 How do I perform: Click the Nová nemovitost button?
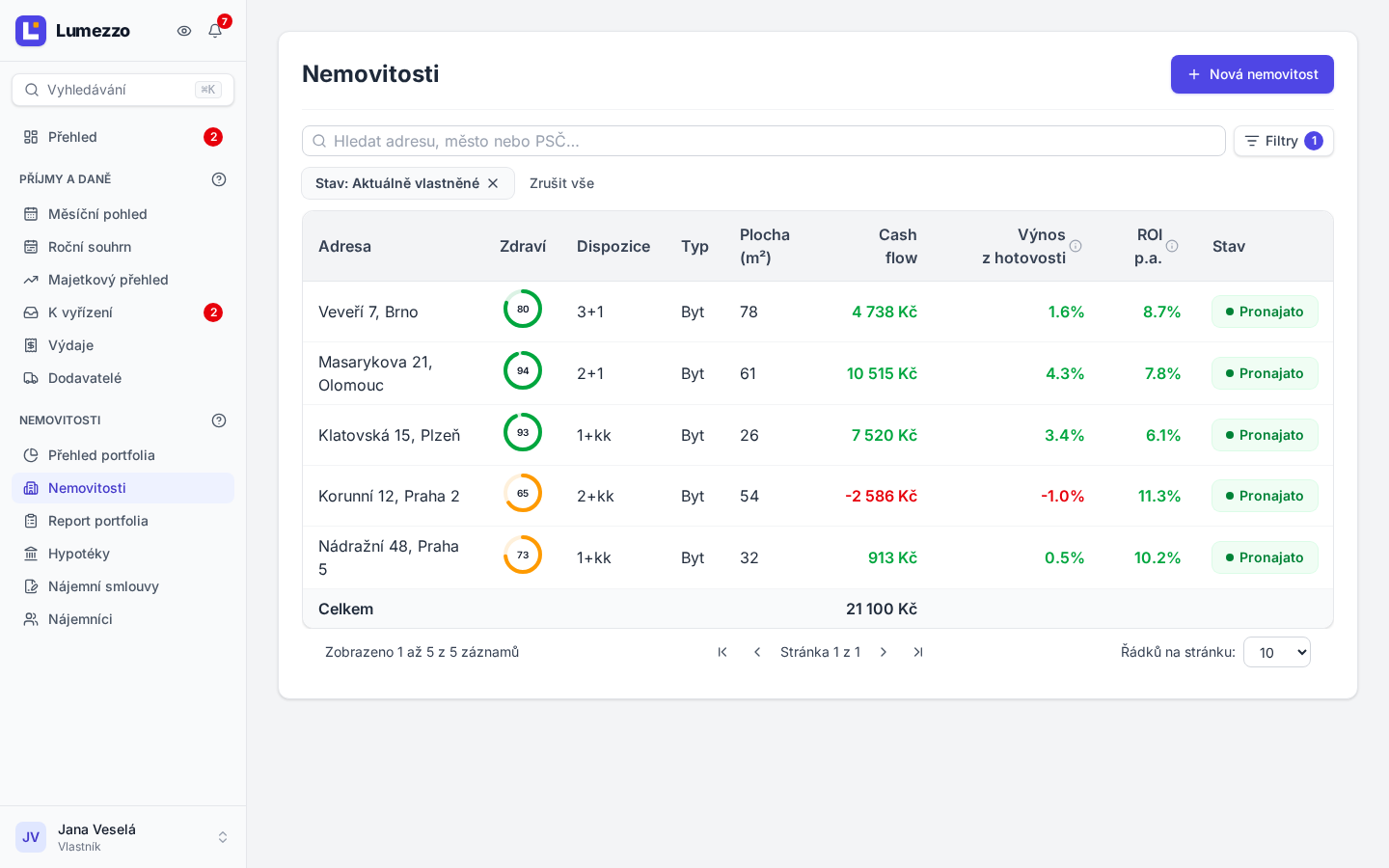1252,74
